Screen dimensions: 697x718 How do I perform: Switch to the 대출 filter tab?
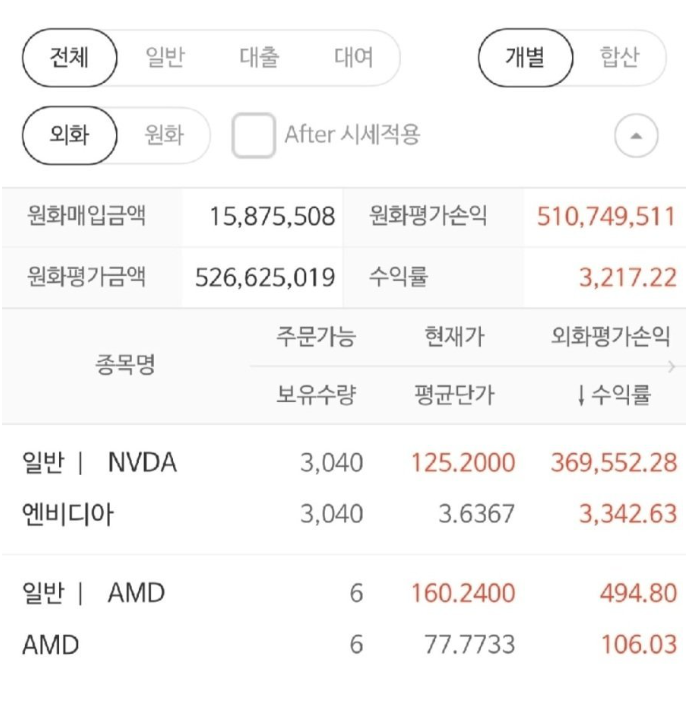[260, 58]
